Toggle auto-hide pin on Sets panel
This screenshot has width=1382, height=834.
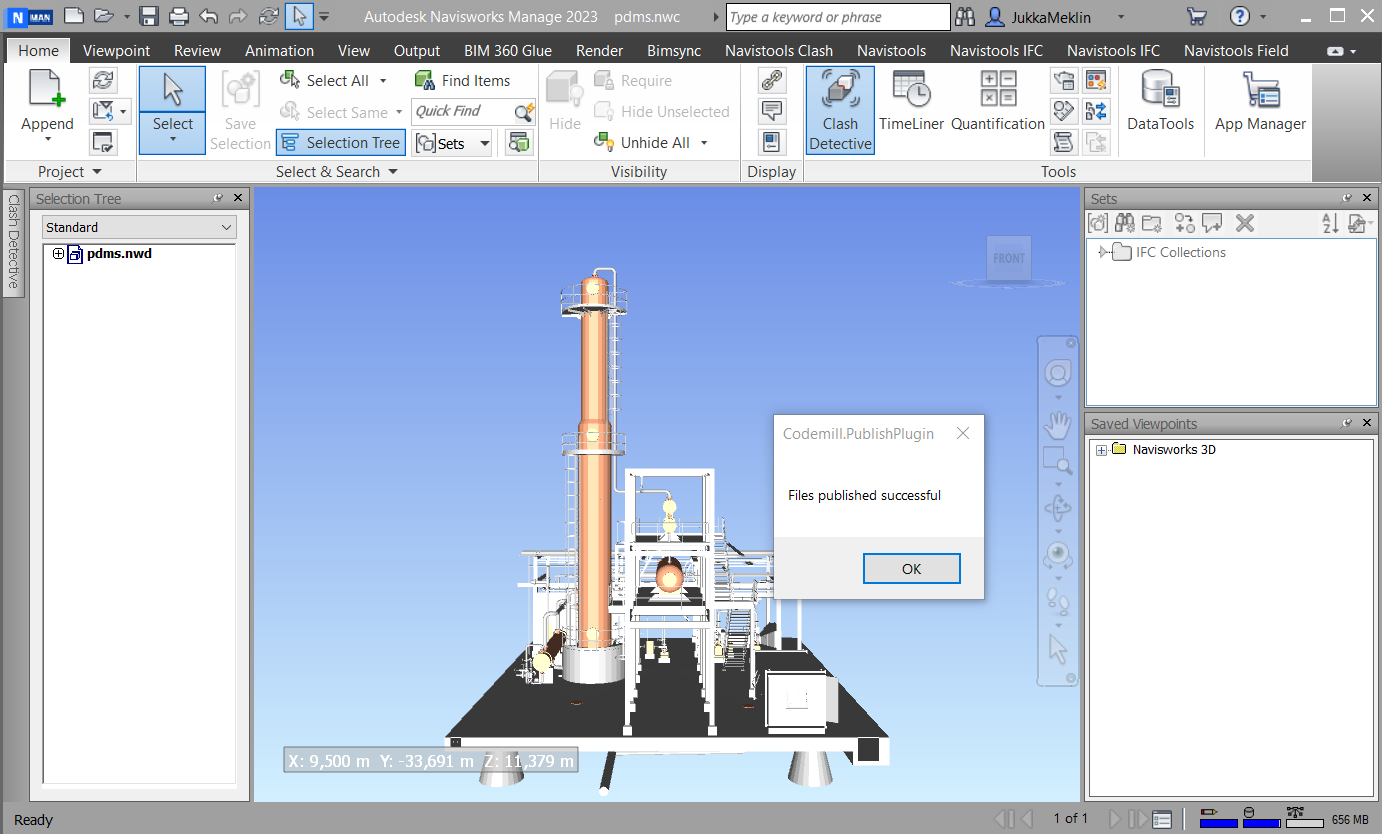pos(1348,198)
